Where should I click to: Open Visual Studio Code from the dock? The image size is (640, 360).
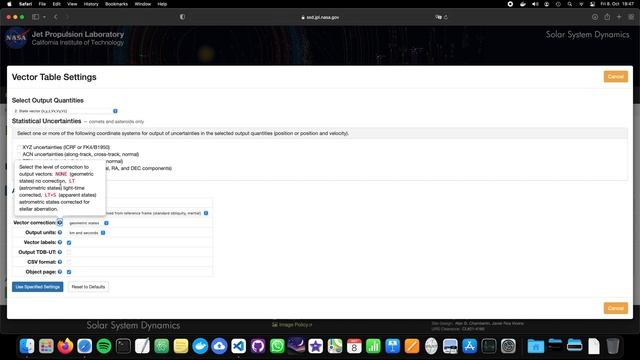239,346
